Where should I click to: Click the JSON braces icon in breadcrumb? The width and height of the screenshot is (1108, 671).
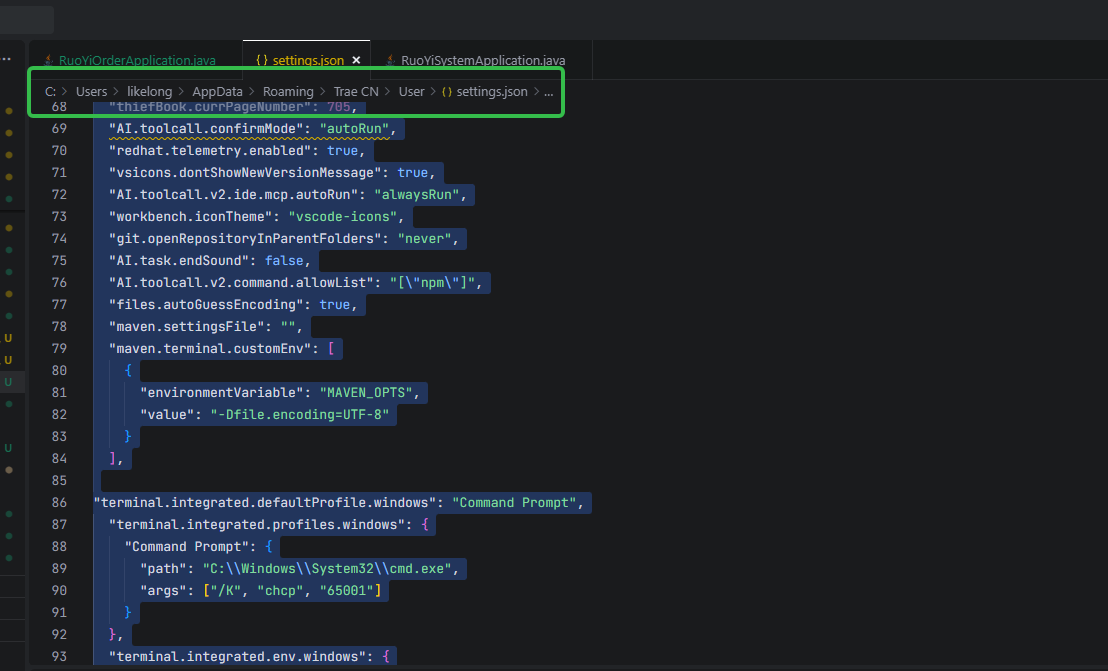click(447, 92)
